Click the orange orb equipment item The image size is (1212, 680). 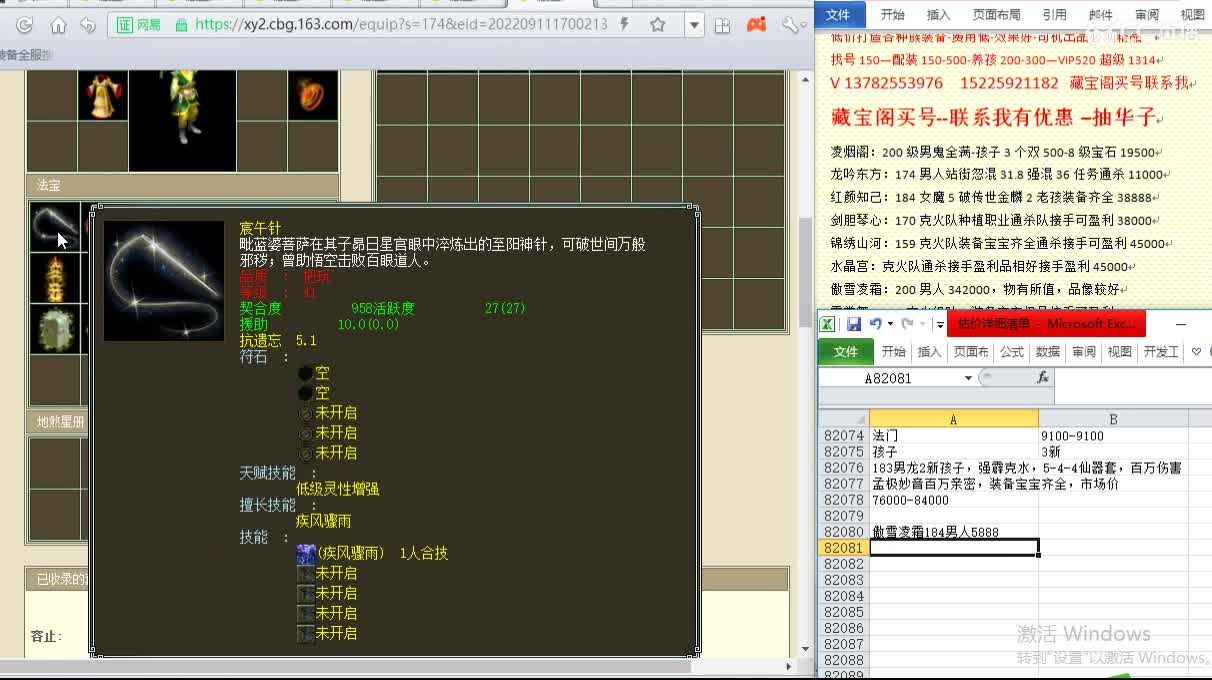click(x=313, y=96)
